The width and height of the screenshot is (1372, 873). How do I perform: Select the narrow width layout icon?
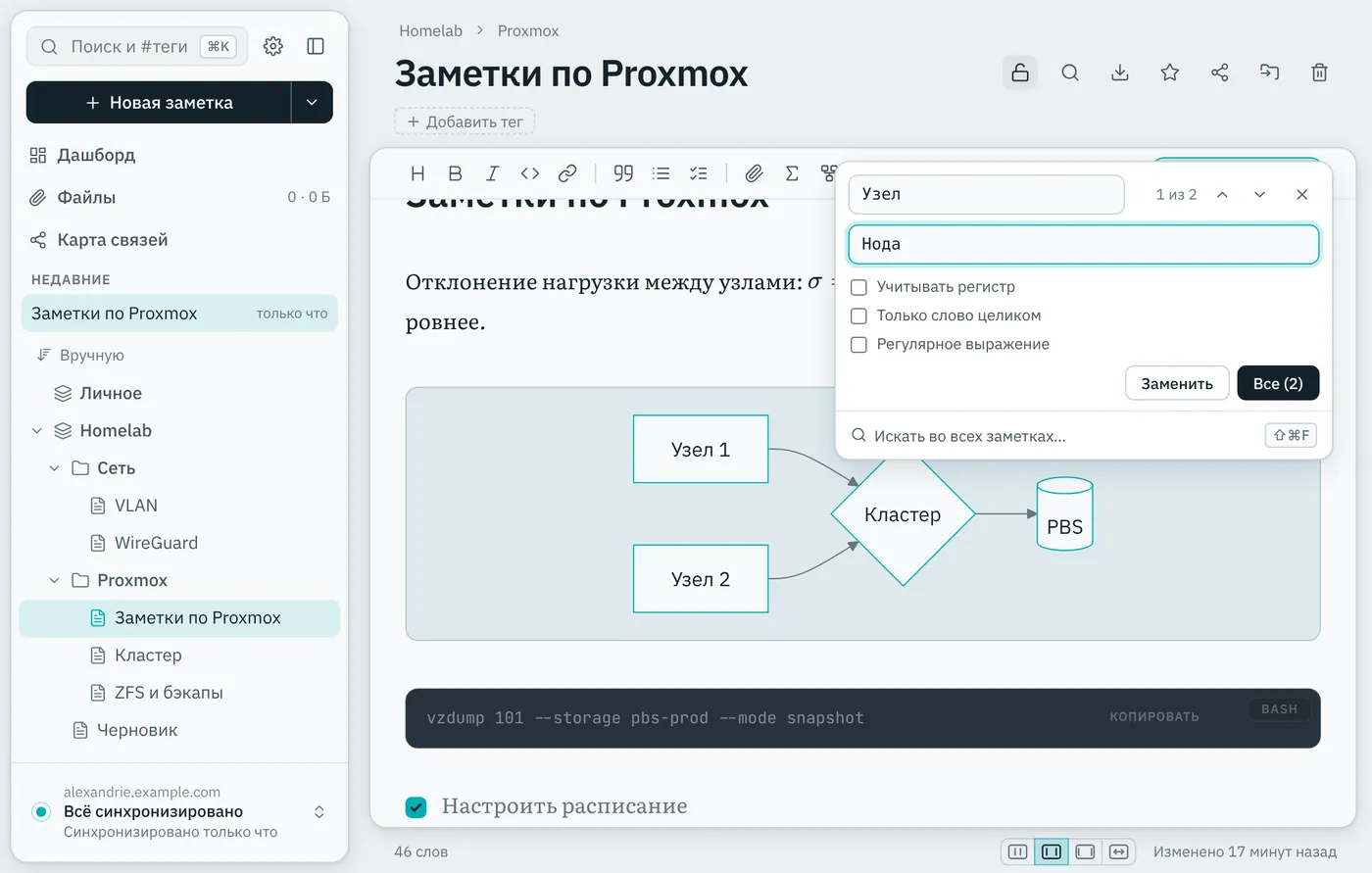1018,851
